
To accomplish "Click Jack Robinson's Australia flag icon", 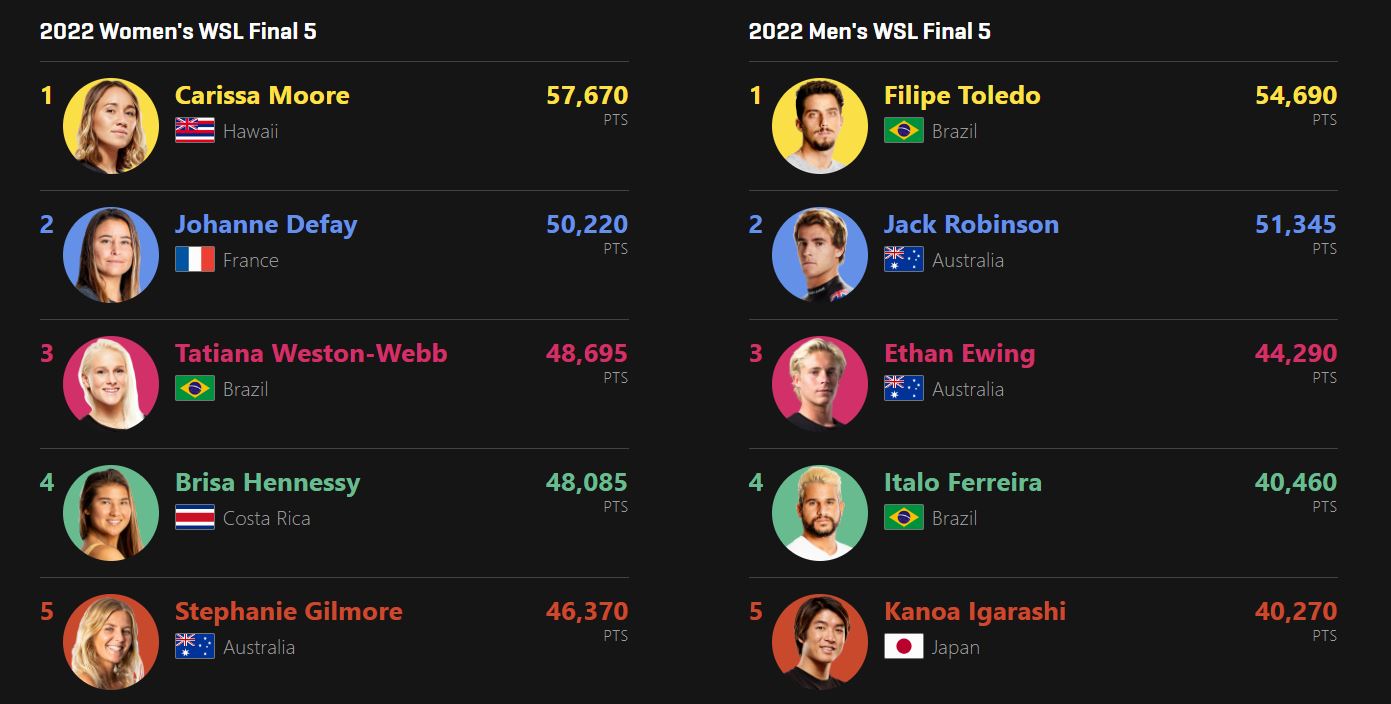I will pos(904,260).
